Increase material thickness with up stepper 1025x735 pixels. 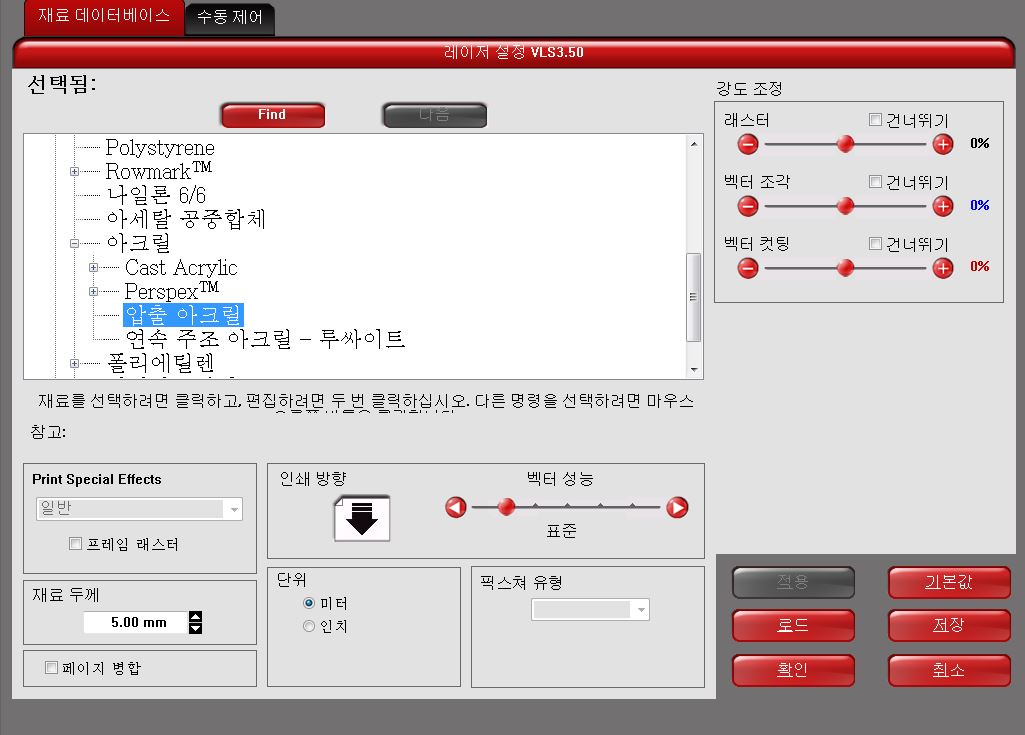pos(195,617)
